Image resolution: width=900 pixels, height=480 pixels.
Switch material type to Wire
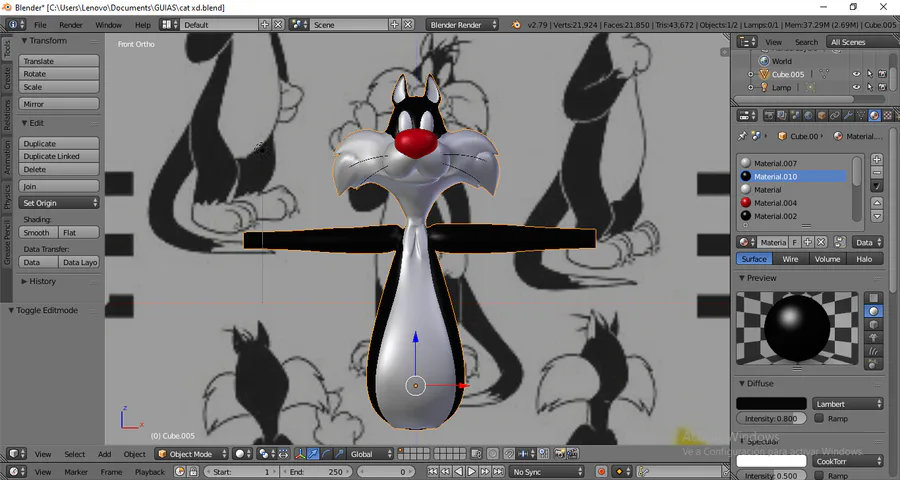[790, 259]
